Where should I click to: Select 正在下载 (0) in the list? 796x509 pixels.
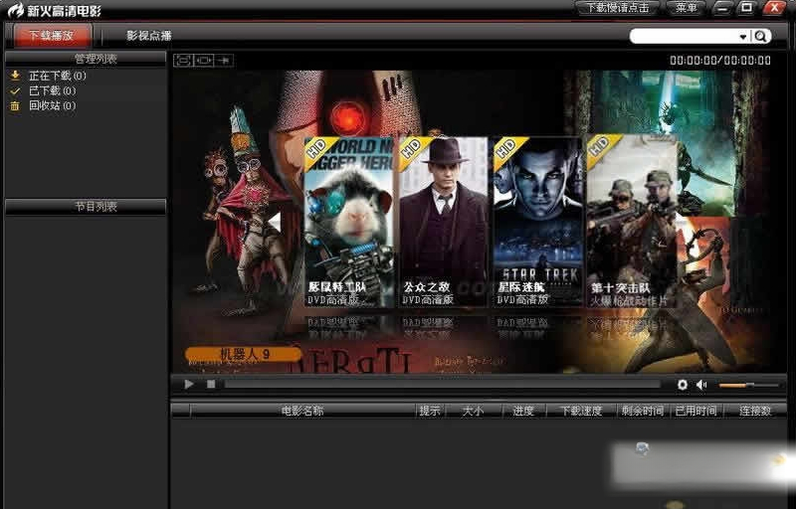pos(57,76)
